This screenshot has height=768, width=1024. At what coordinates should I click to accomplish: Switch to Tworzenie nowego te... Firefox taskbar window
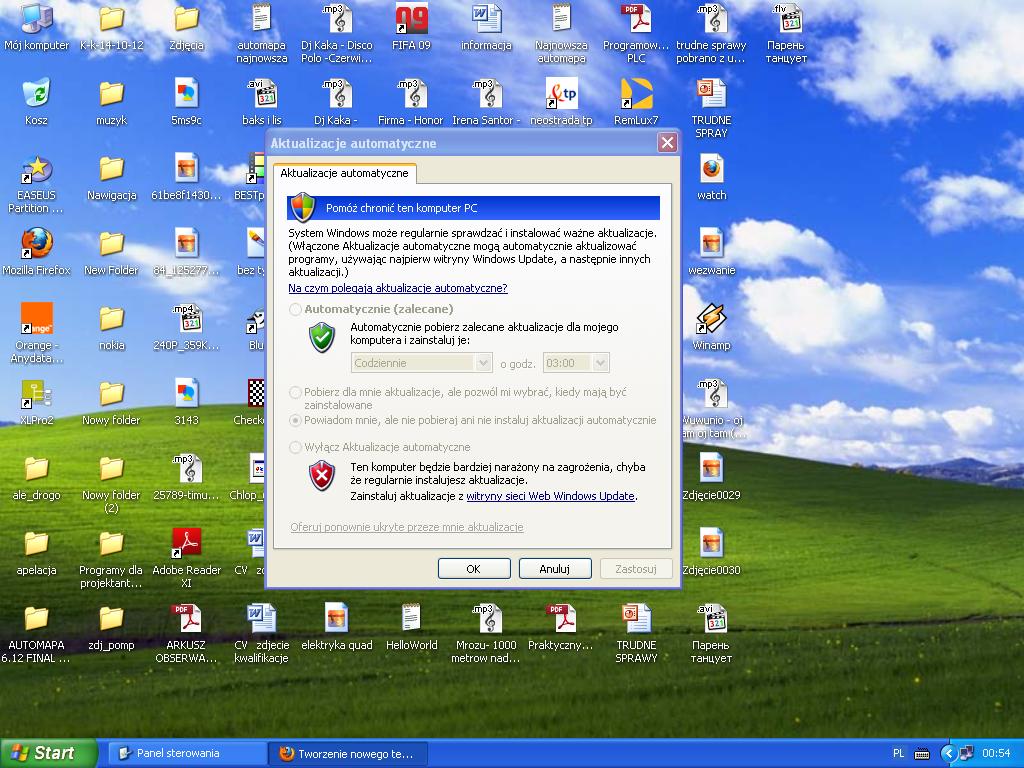(x=348, y=754)
